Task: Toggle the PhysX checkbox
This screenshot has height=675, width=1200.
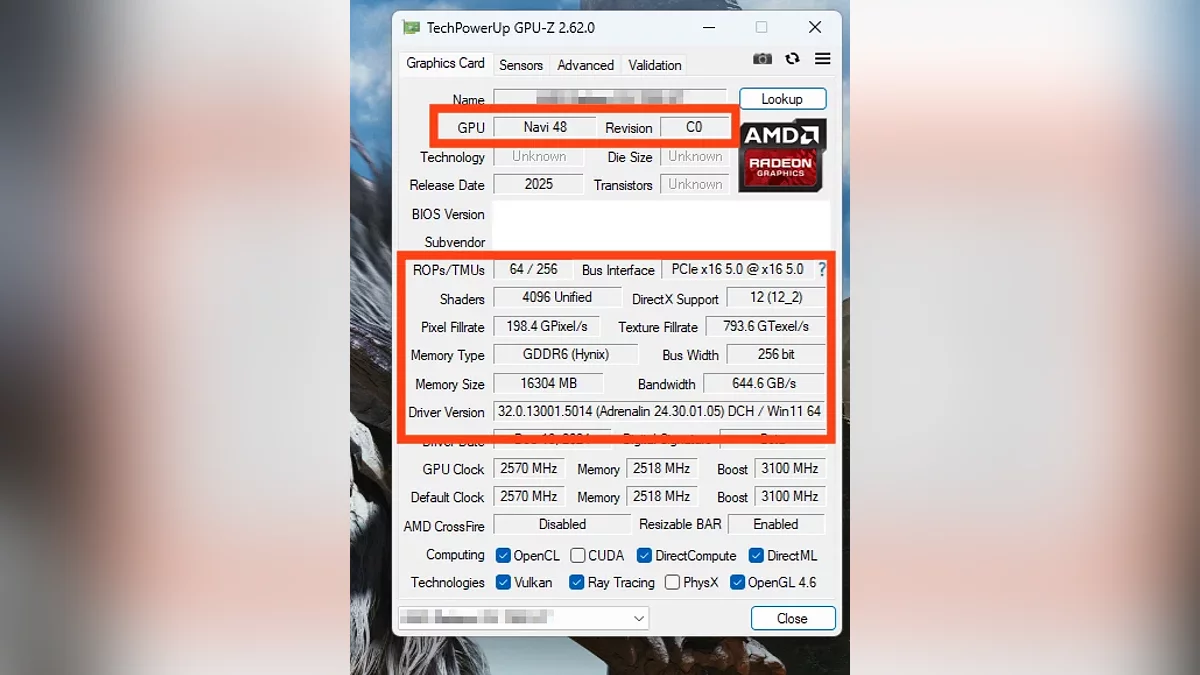Action: (673, 582)
